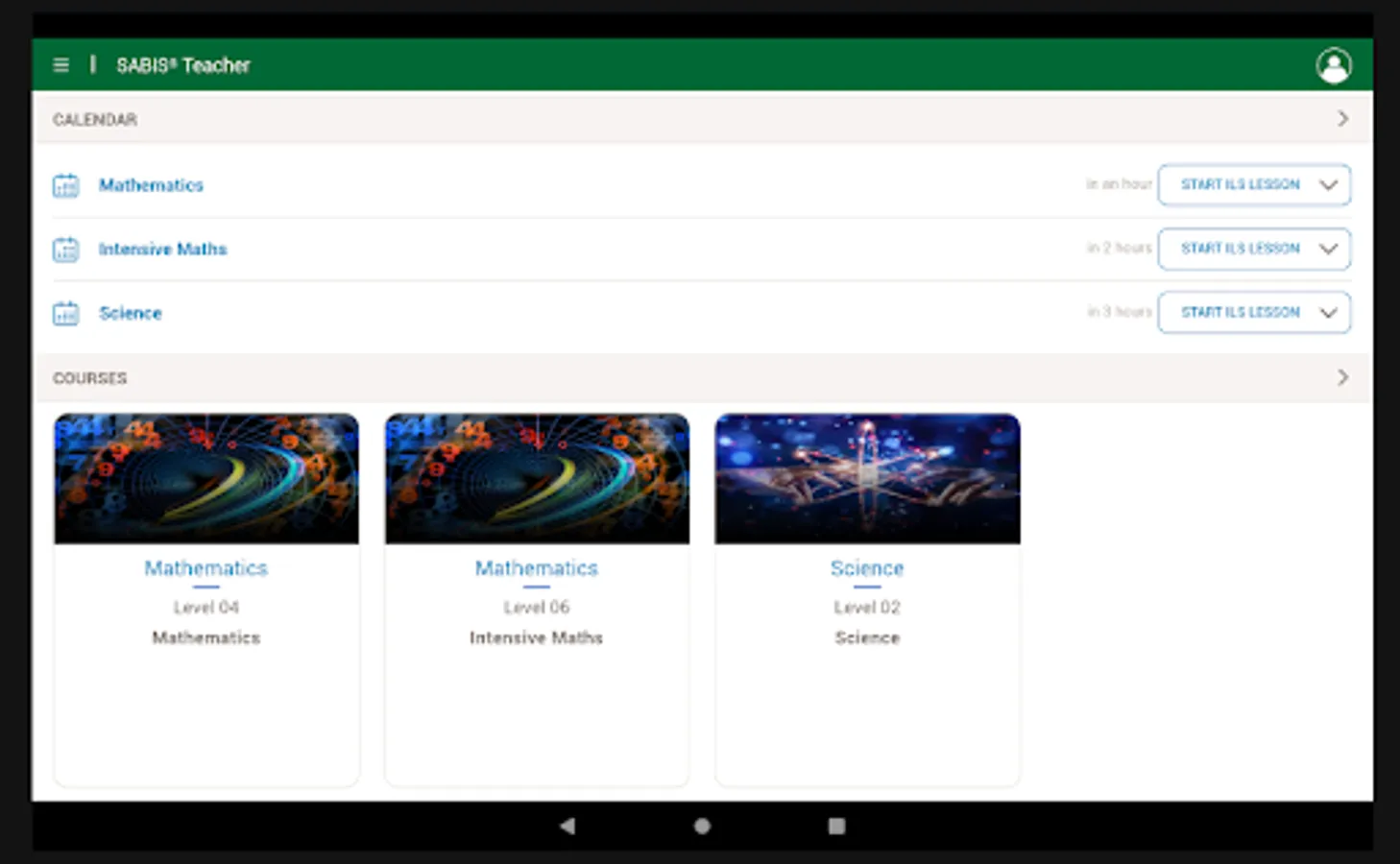
Task: Open dropdown arrow on Intensive Maths lesson button
Action: (1328, 249)
